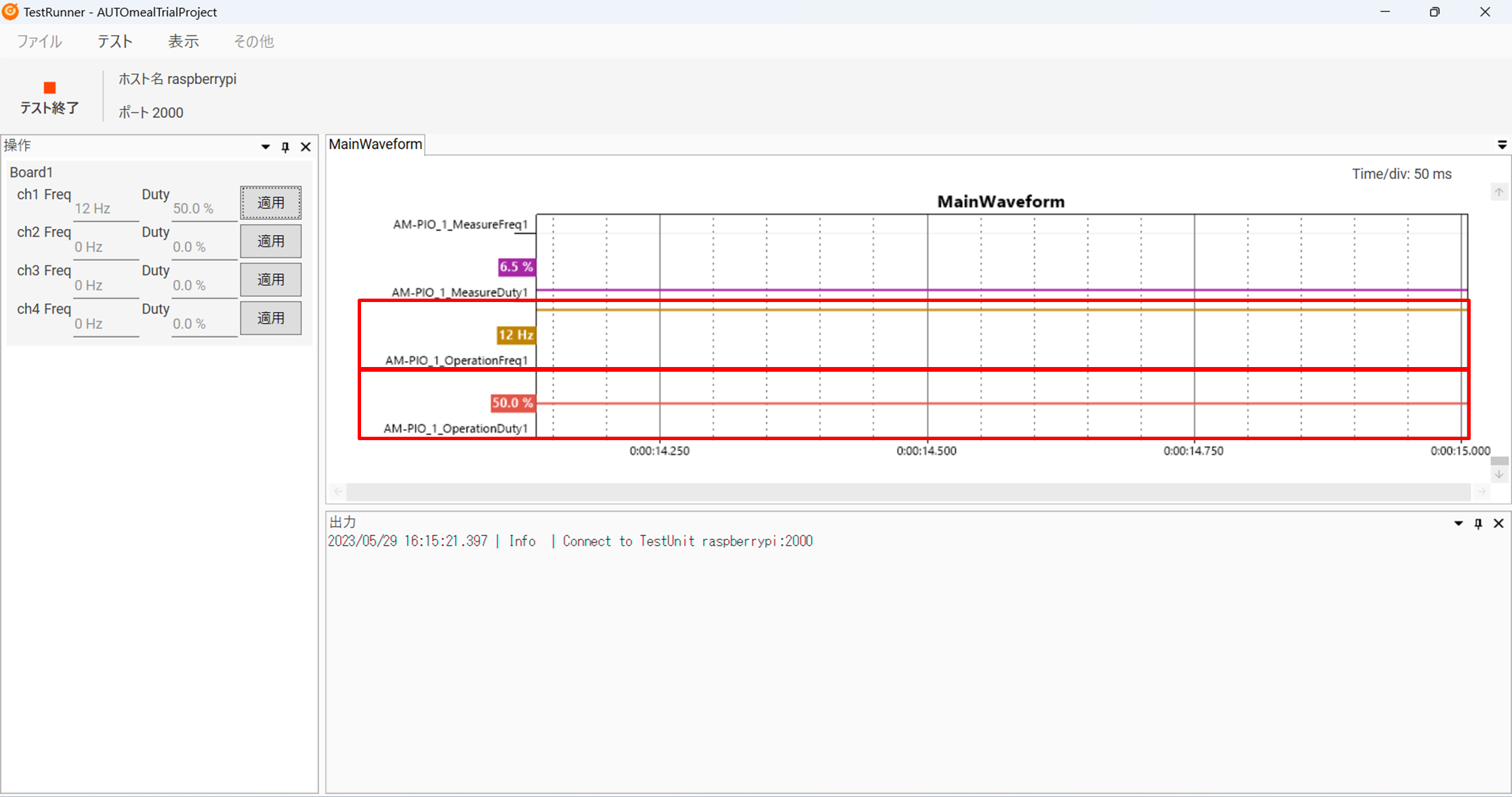The image size is (1512, 797).
Task: Open the ファイル menu
Action: (x=39, y=41)
